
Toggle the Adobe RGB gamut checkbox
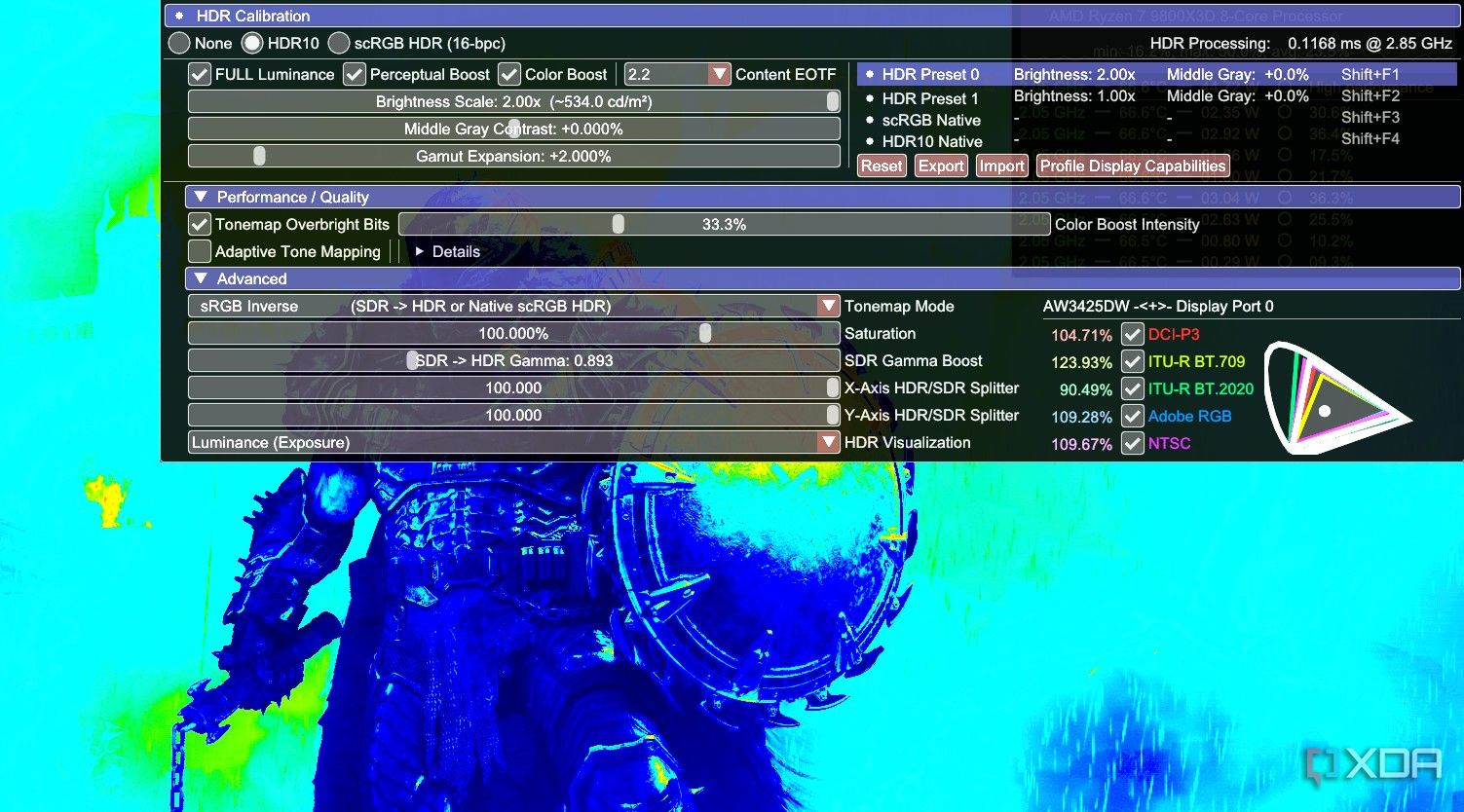[x=1132, y=416]
